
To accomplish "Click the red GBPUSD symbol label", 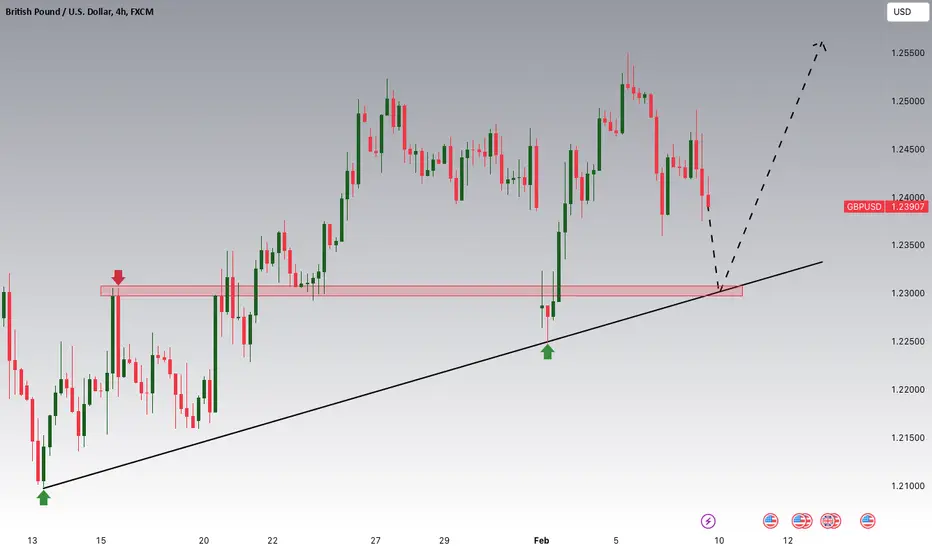I will (x=864, y=206).
